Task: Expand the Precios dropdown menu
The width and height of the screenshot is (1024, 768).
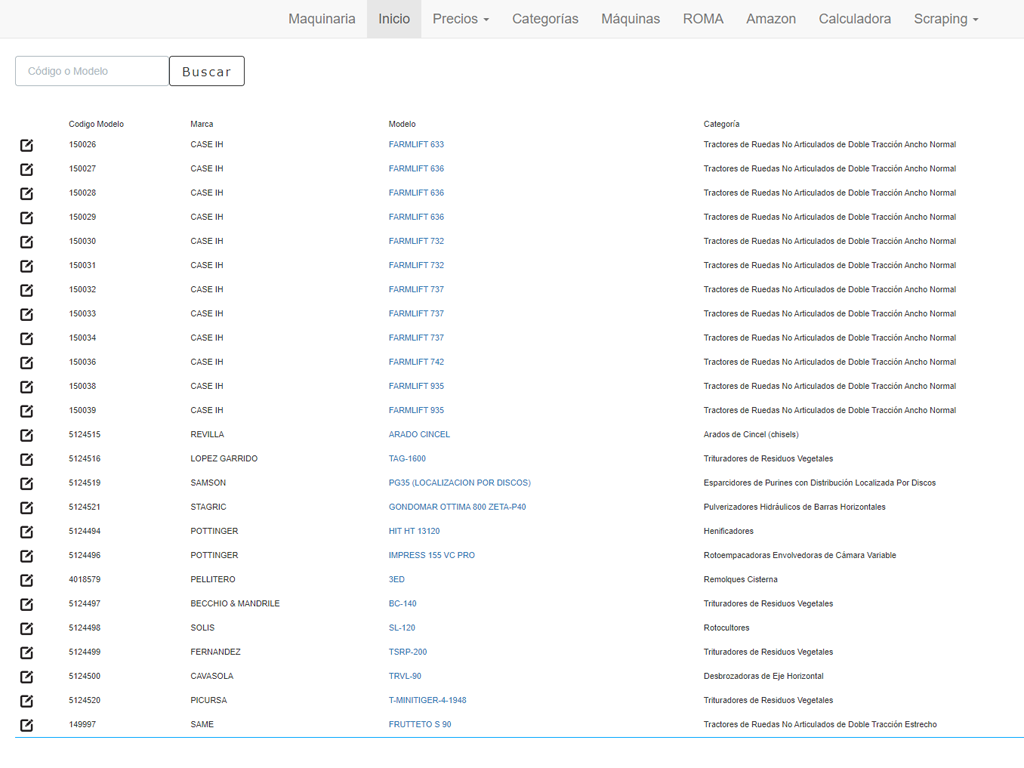Action: [x=460, y=19]
